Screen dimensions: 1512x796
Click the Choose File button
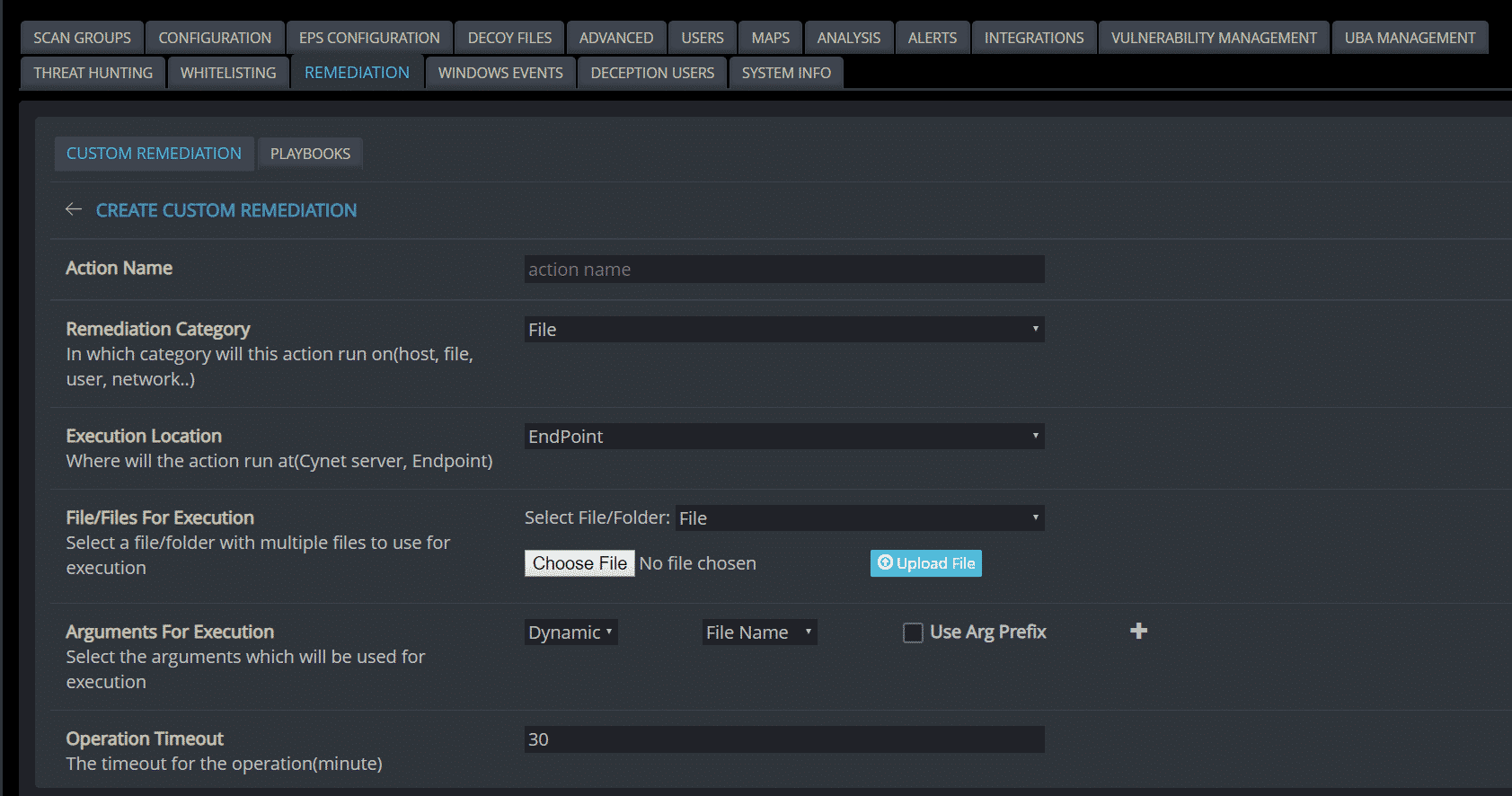point(579,563)
